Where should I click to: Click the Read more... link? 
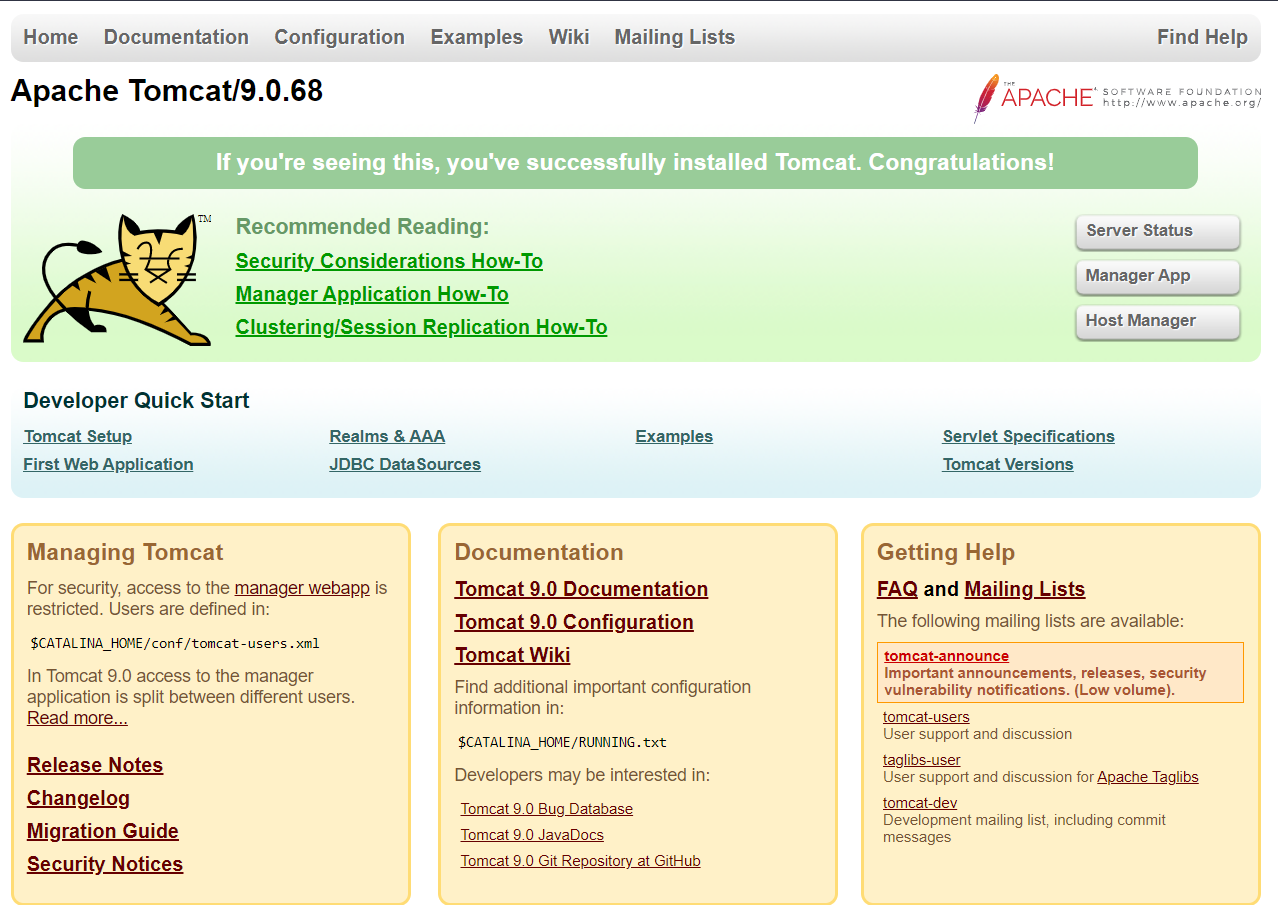point(77,718)
